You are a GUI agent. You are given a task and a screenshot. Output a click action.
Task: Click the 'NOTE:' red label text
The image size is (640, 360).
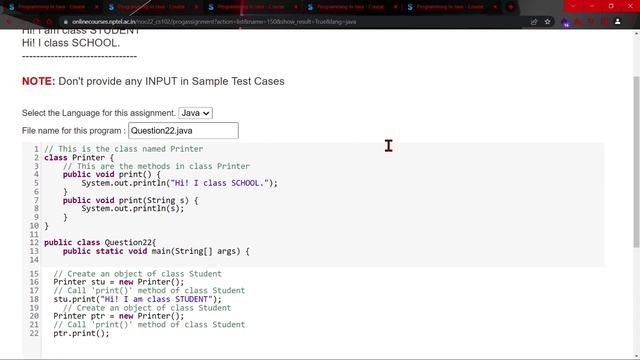38,81
